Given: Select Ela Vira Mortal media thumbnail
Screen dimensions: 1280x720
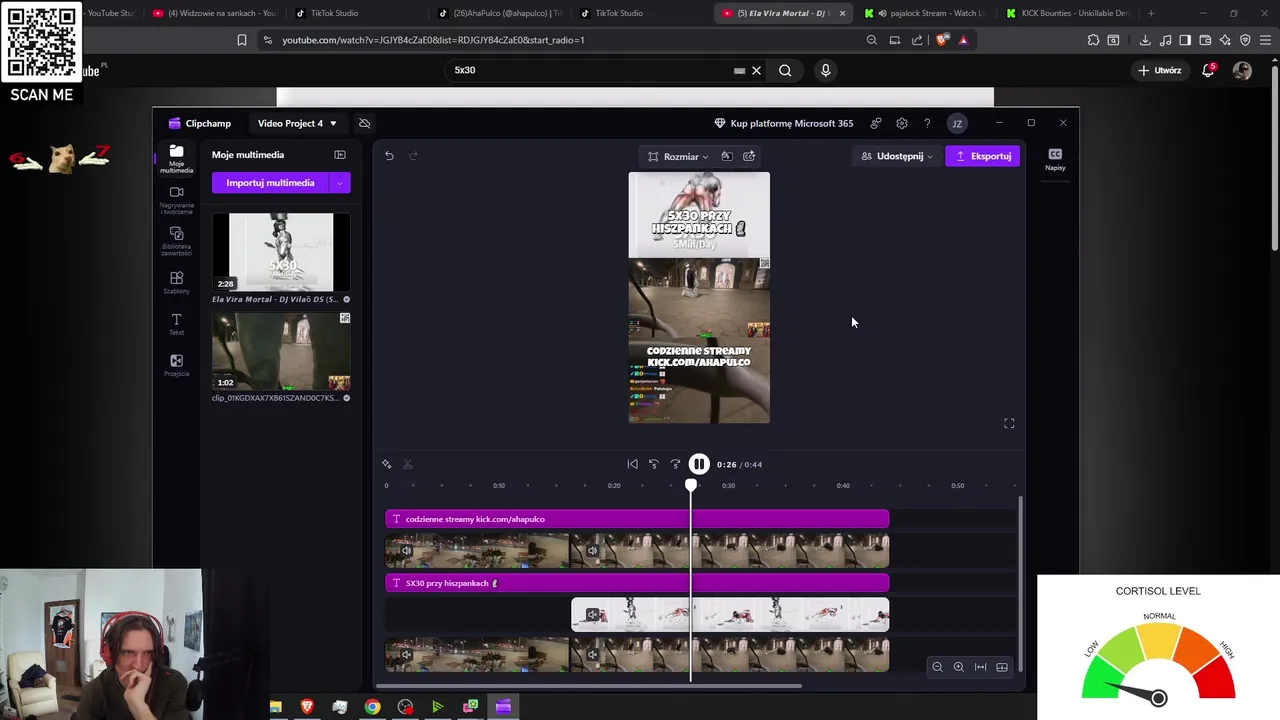Looking at the screenshot, I should tap(281, 252).
